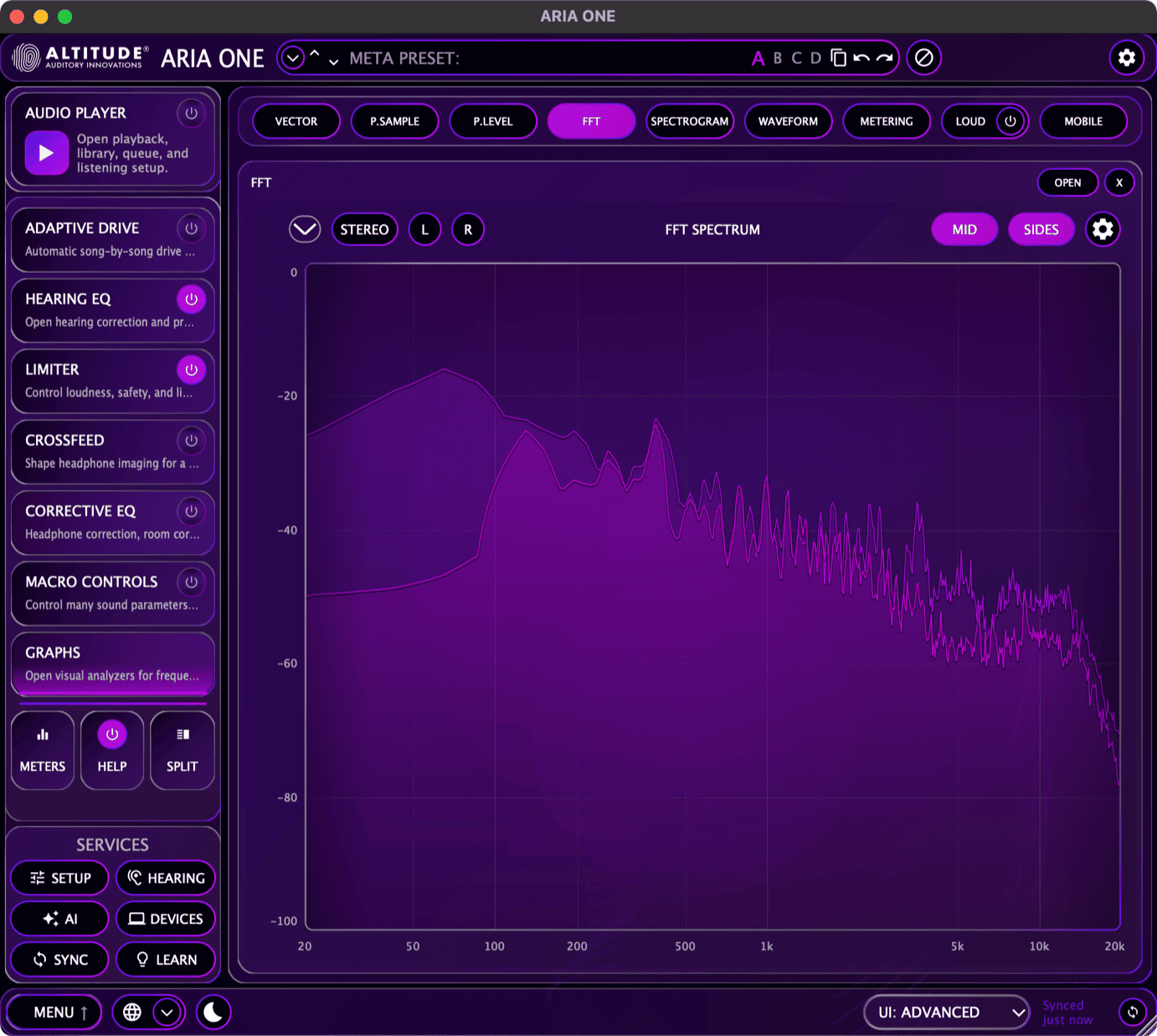Image resolution: width=1157 pixels, height=1036 pixels.
Task: Turn off the Limiter power toggle
Action: click(192, 370)
